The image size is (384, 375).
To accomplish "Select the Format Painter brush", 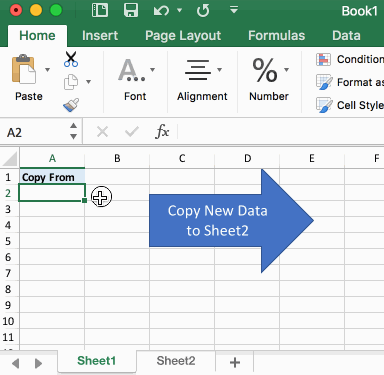I will pyautogui.click(x=71, y=105).
